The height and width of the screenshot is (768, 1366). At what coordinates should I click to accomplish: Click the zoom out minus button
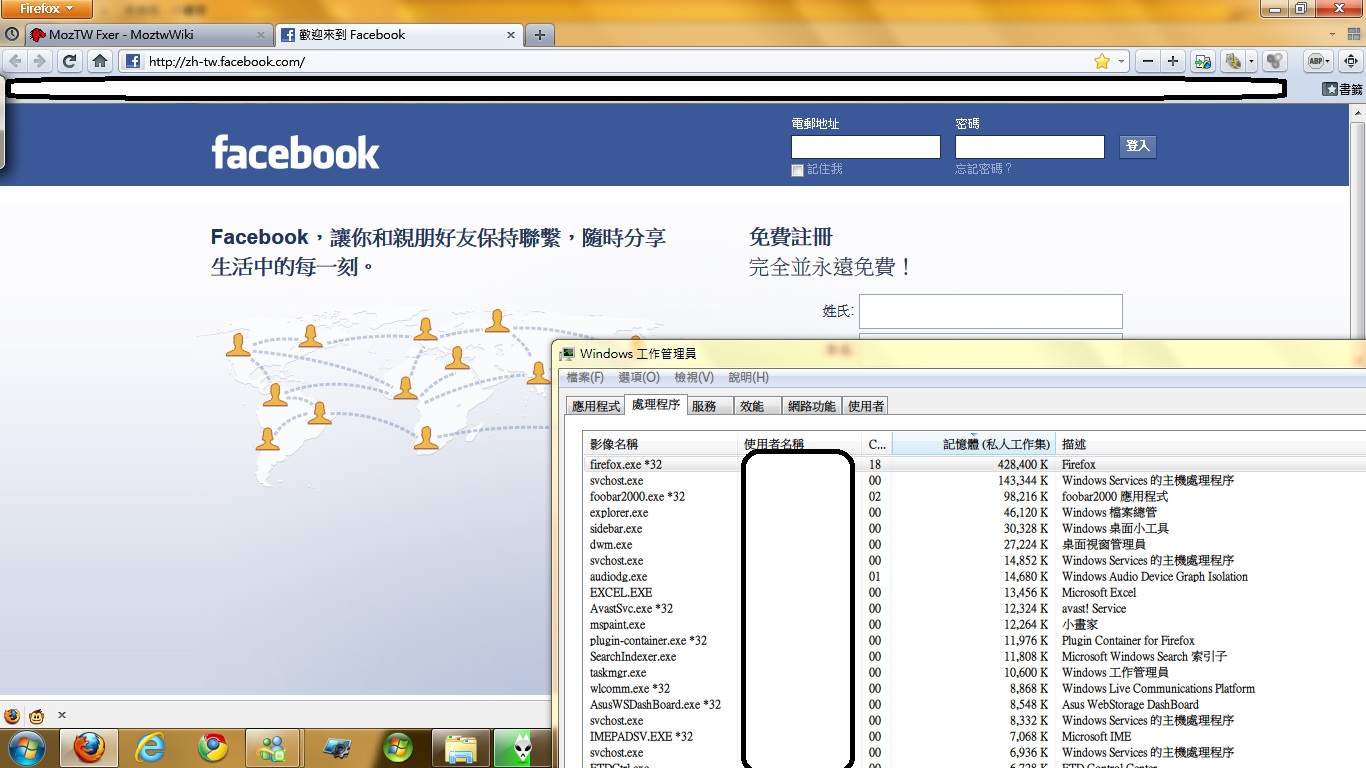(1148, 61)
